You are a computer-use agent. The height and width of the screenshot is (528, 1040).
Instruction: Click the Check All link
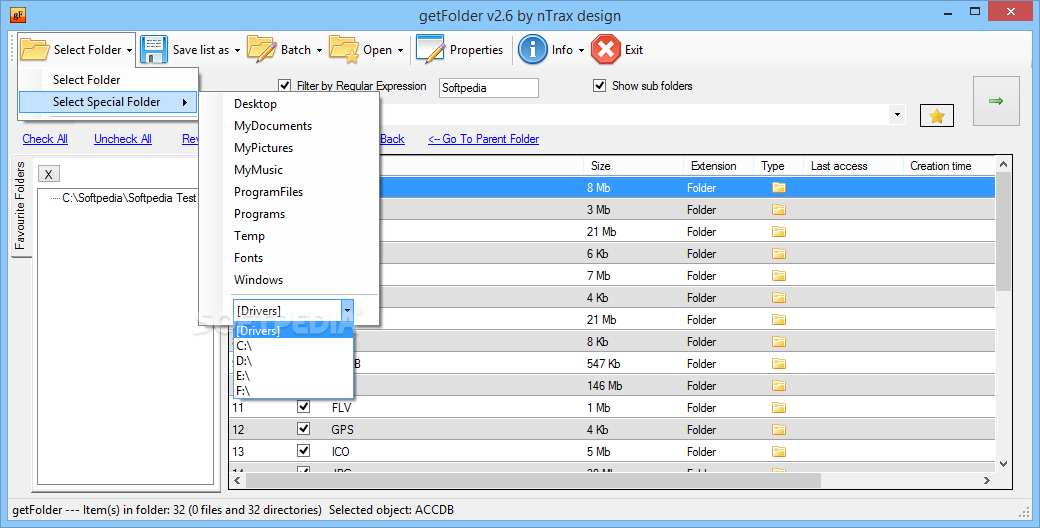point(45,139)
